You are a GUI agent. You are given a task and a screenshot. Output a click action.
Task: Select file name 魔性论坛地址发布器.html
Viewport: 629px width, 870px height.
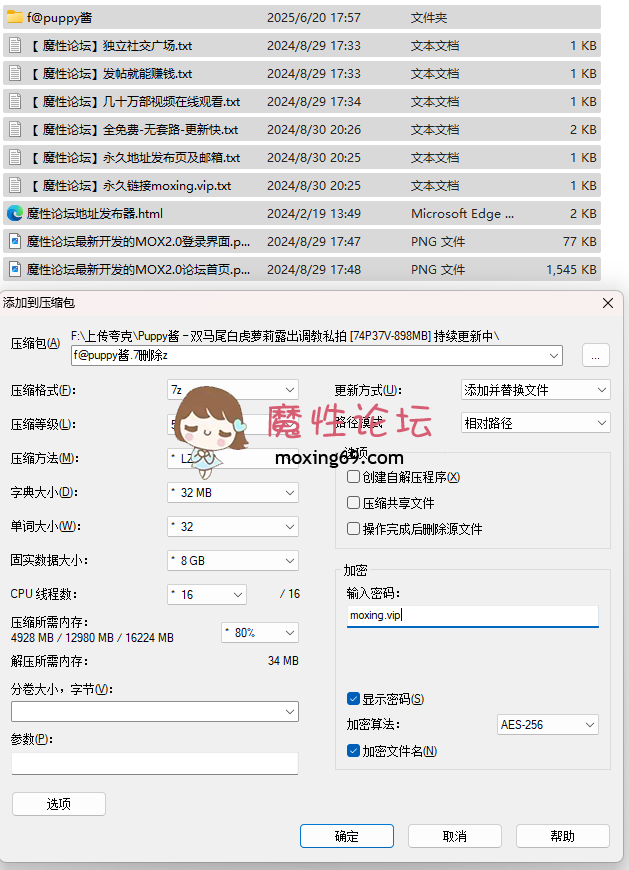click(95, 214)
